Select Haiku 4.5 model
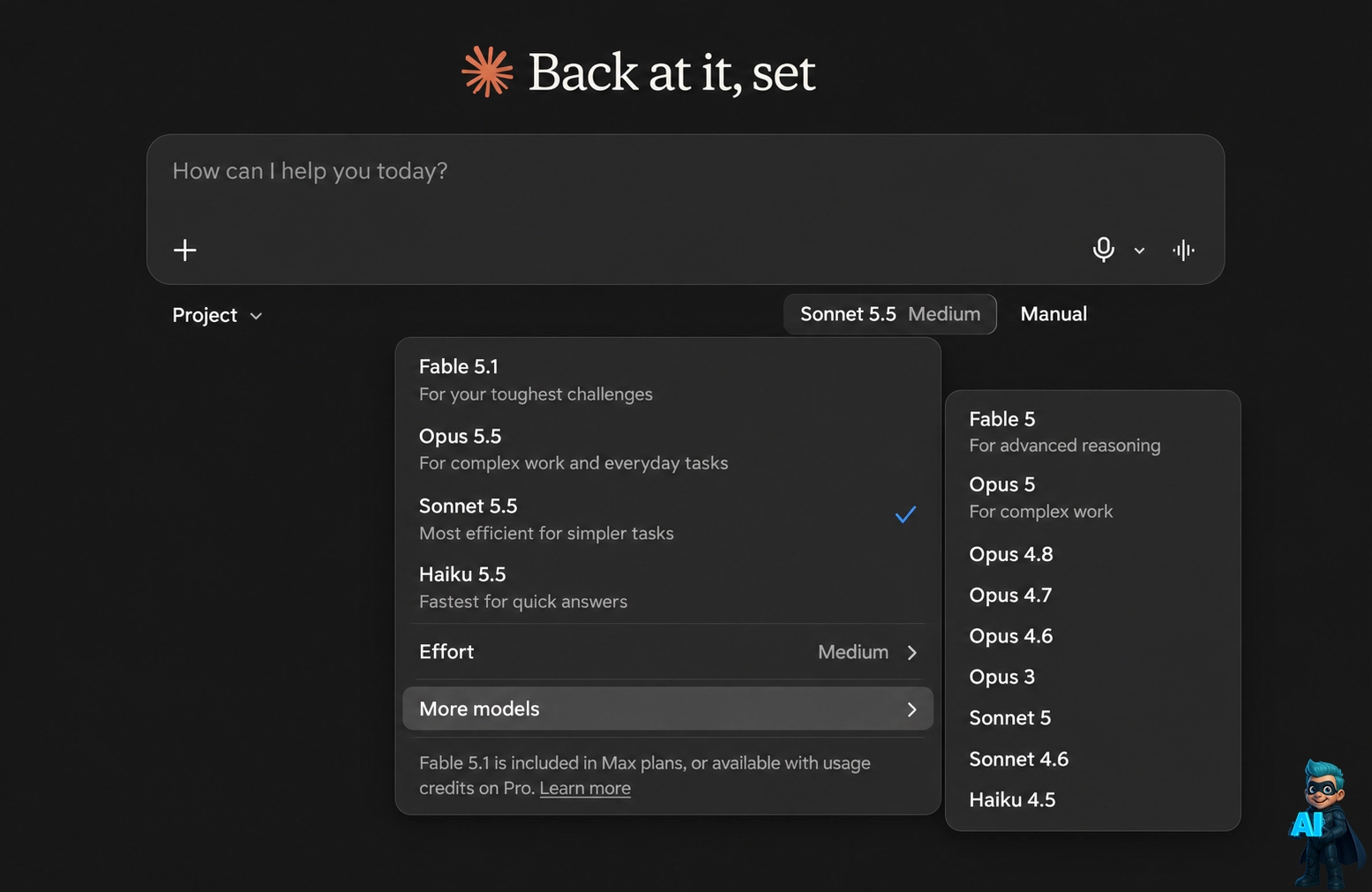 click(1092, 800)
